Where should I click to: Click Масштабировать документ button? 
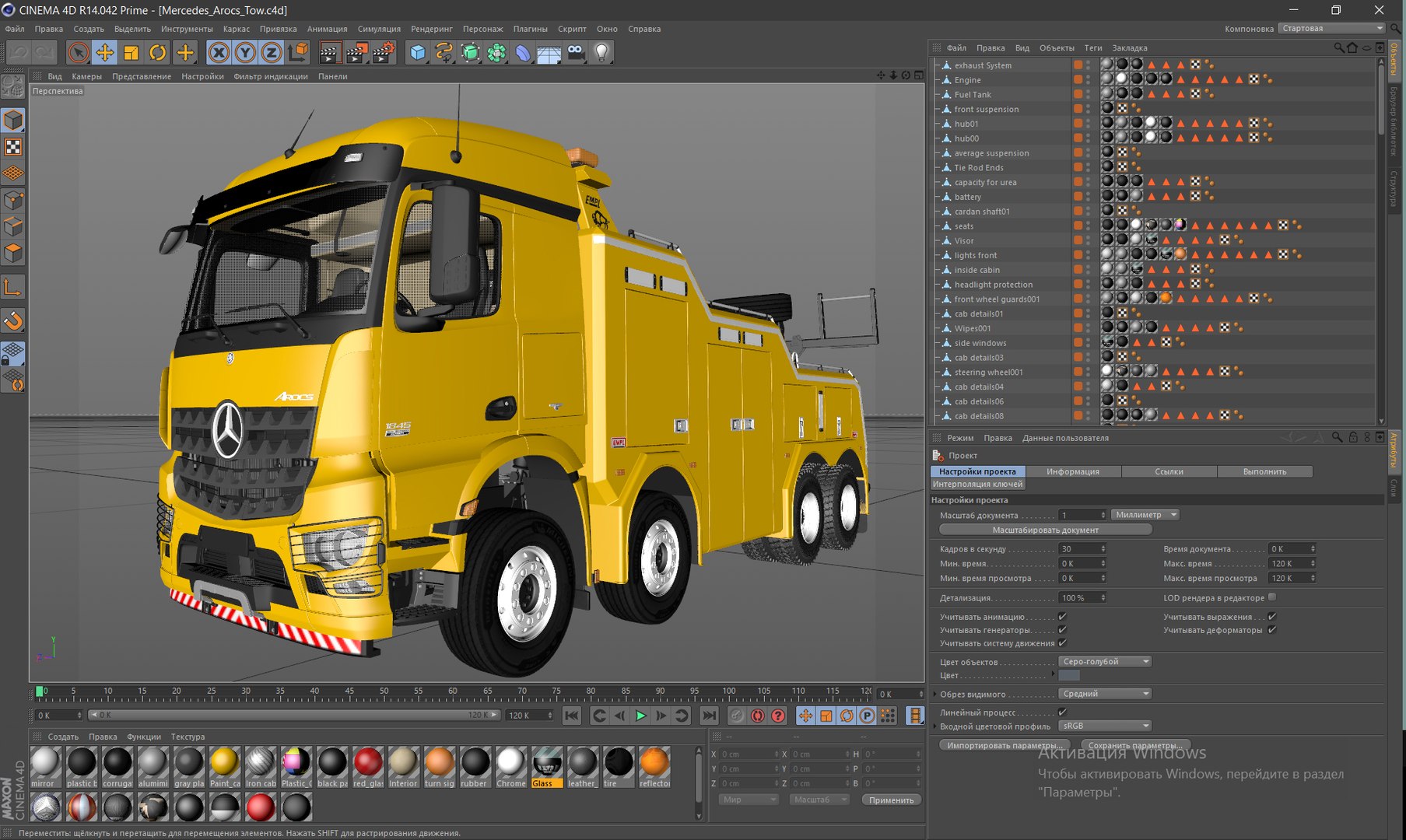pos(1046,530)
